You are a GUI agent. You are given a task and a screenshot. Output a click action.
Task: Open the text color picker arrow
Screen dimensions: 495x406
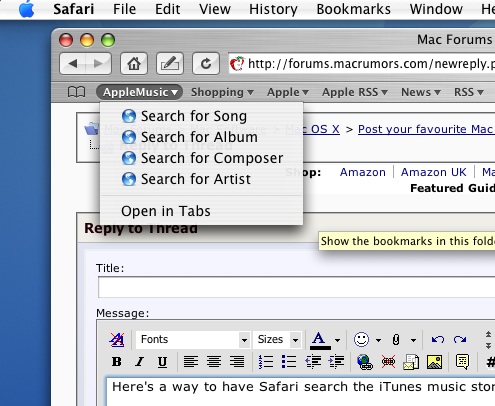point(337,340)
